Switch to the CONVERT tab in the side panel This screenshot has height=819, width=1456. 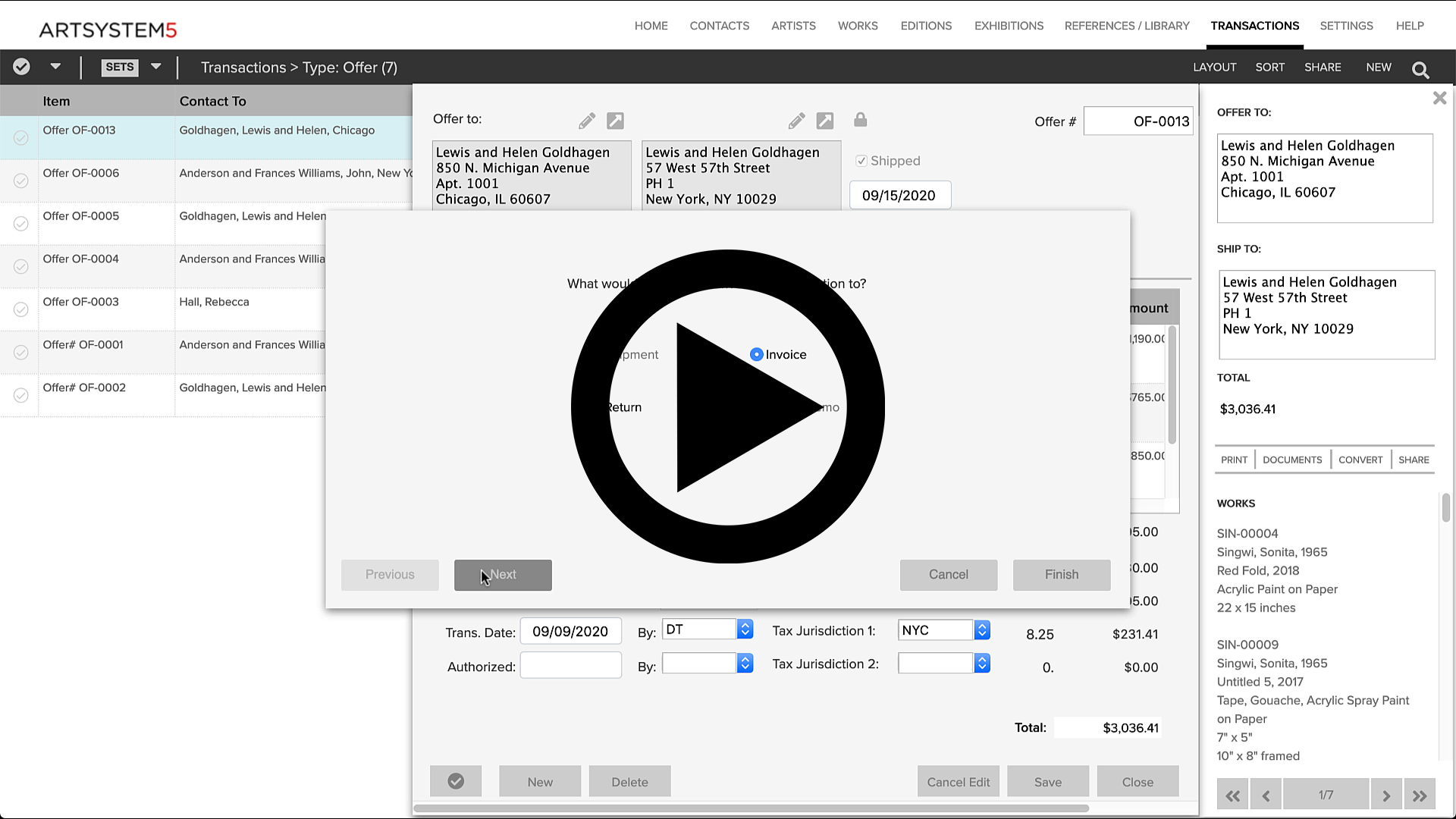pyautogui.click(x=1360, y=460)
